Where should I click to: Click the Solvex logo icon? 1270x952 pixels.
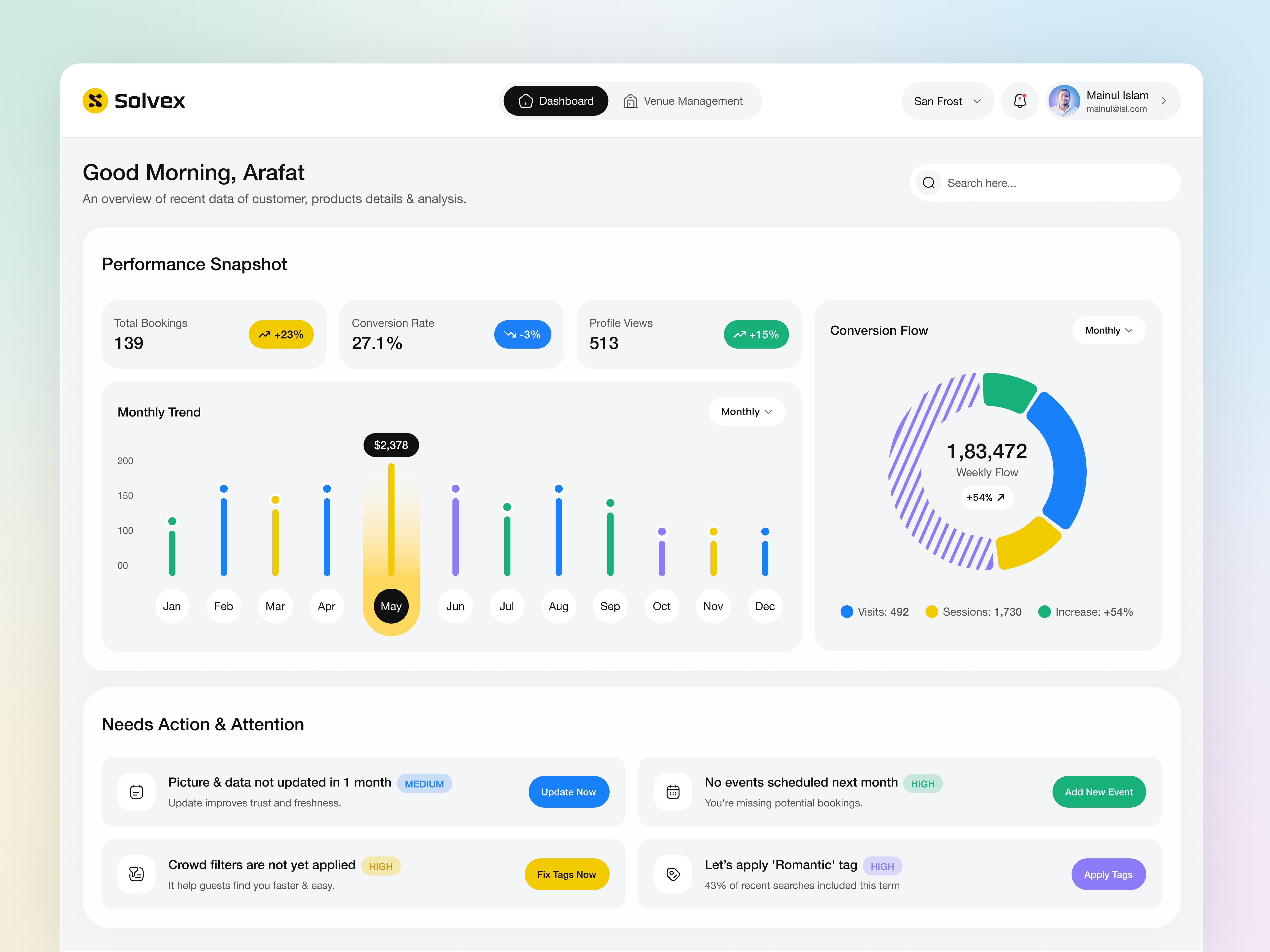[95, 100]
